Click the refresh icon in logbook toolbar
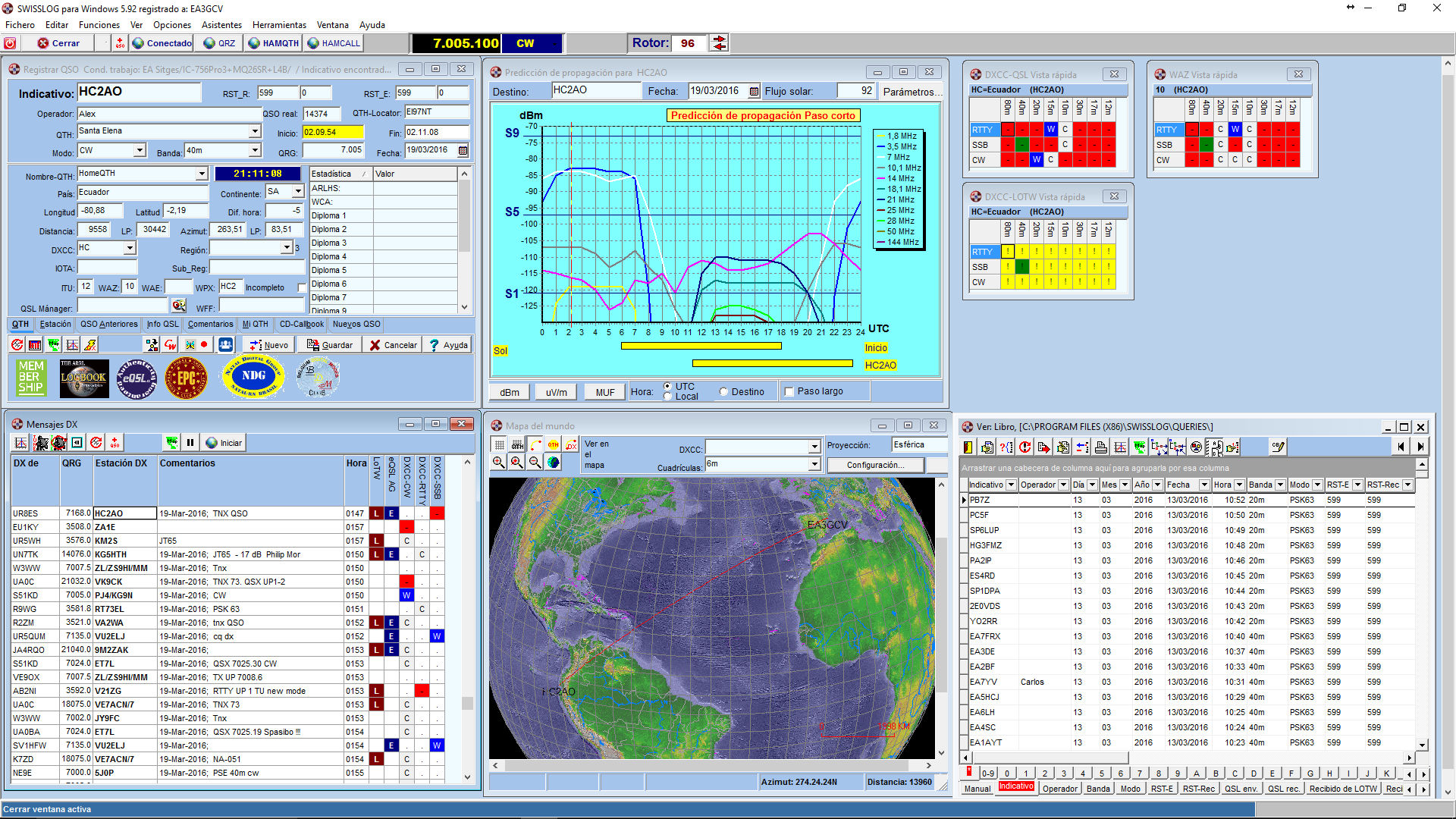Screen dimensions: 1456x819 tap(1025, 447)
